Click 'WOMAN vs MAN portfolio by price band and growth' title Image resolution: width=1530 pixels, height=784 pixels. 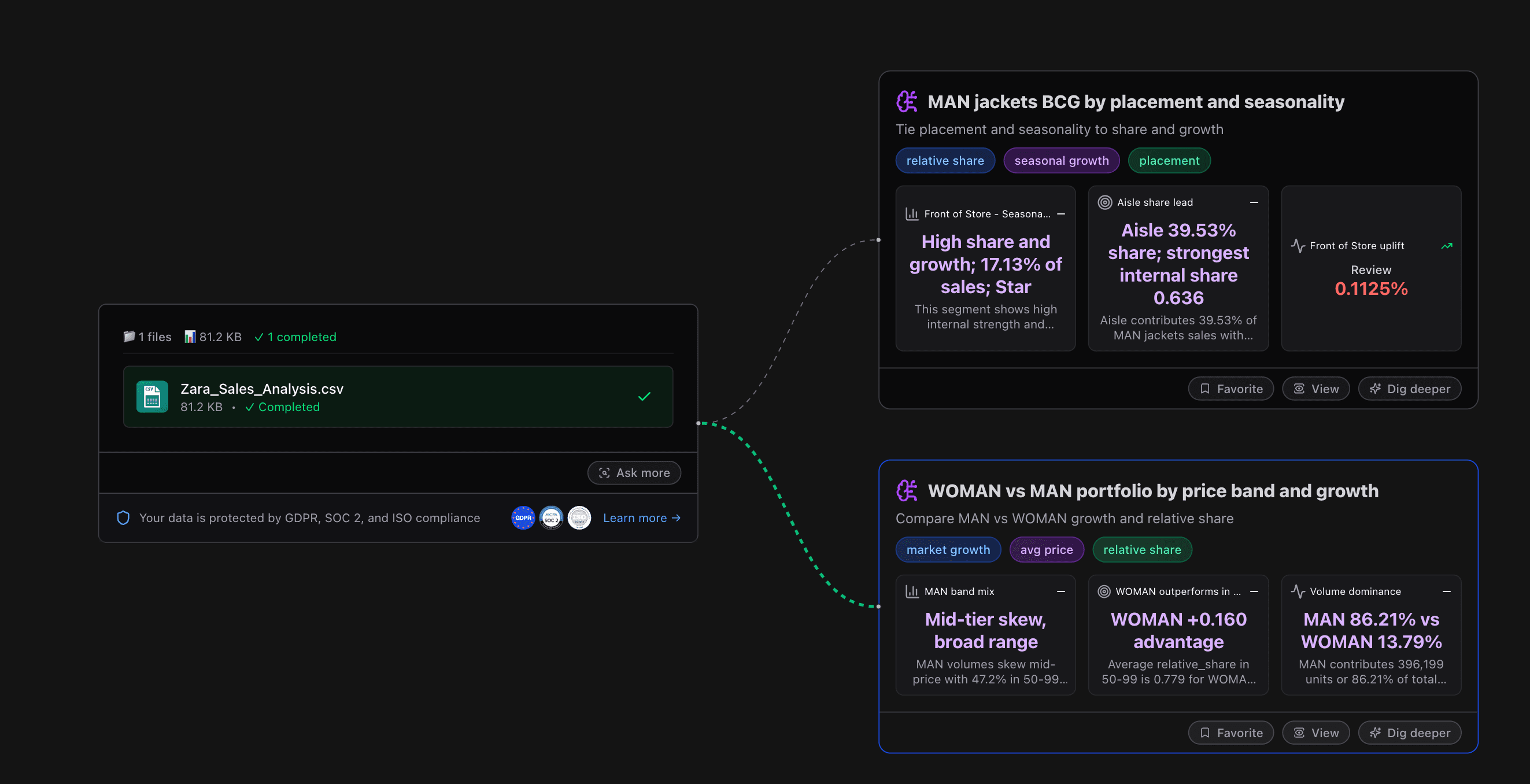point(1153,491)
